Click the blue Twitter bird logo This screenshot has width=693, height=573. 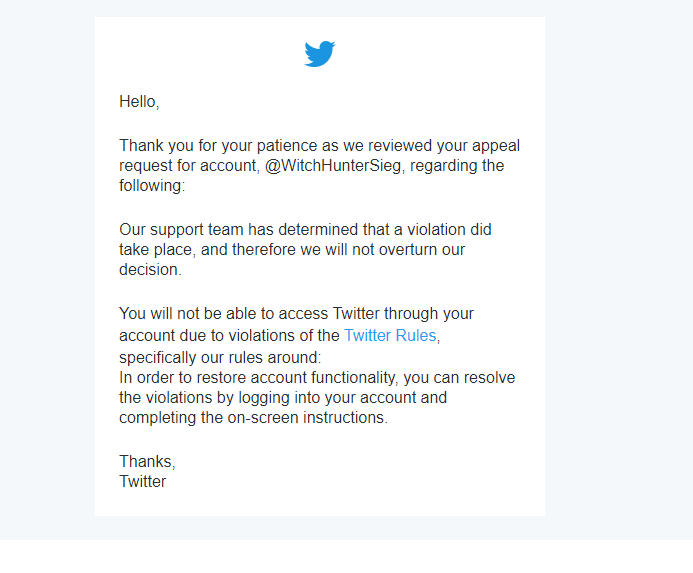[x=320, y=54]
